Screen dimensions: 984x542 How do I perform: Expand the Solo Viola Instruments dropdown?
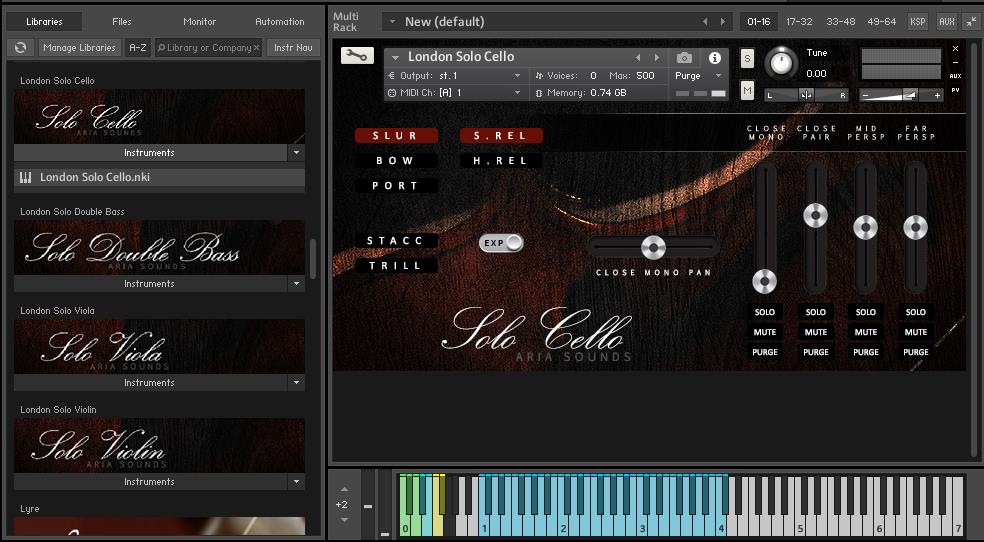click(x=296, y=383)
